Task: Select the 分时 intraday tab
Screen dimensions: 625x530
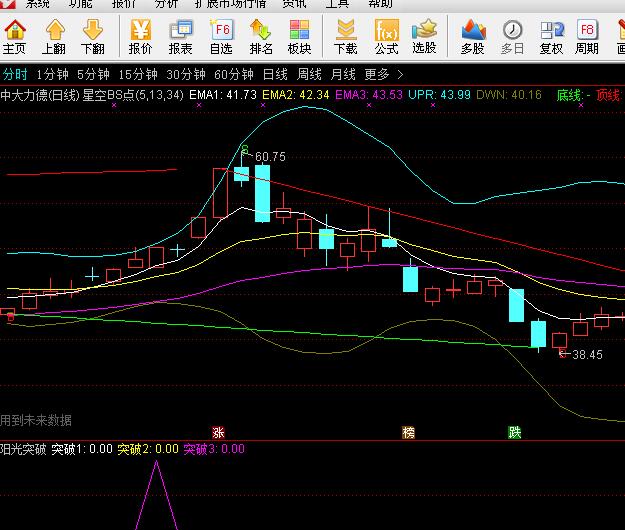Action: click(x=15, y=74)
